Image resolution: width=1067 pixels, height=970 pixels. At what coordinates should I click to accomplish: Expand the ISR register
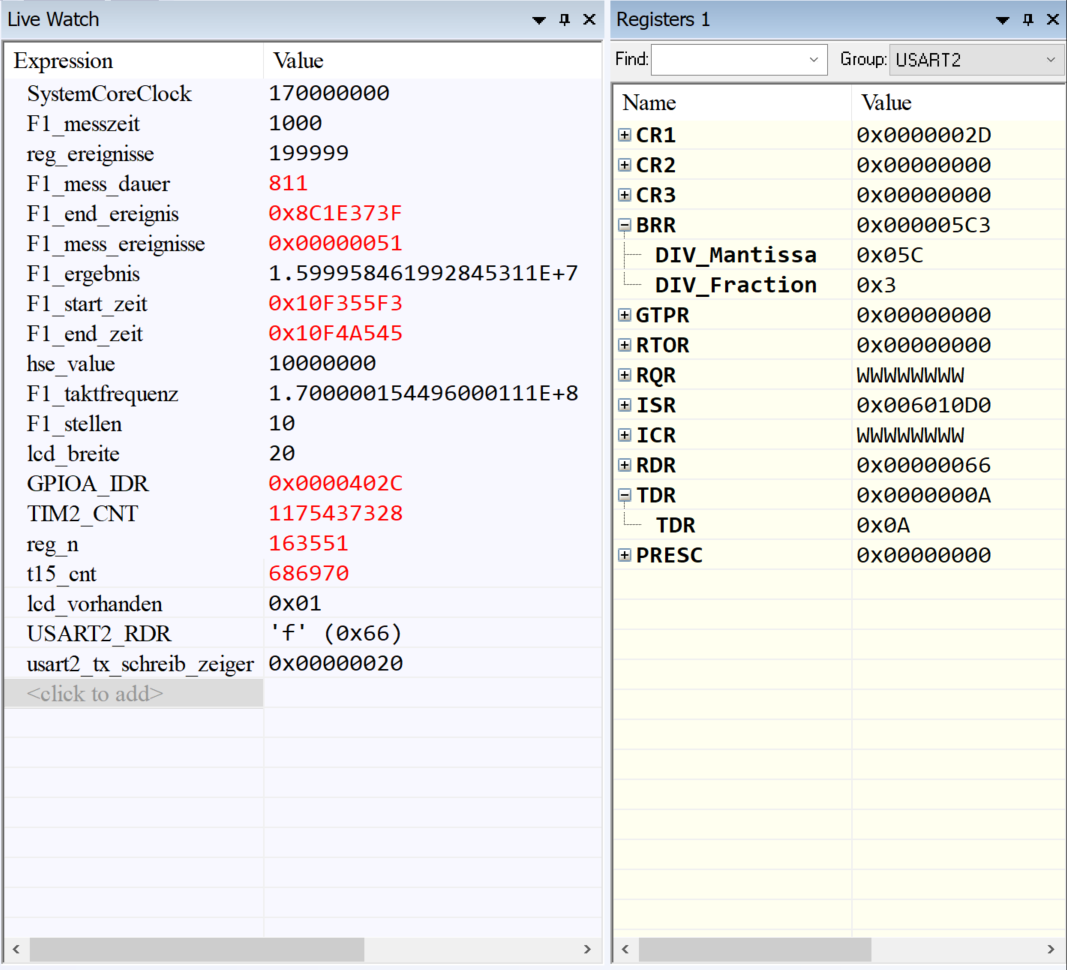tap(625, 405)
